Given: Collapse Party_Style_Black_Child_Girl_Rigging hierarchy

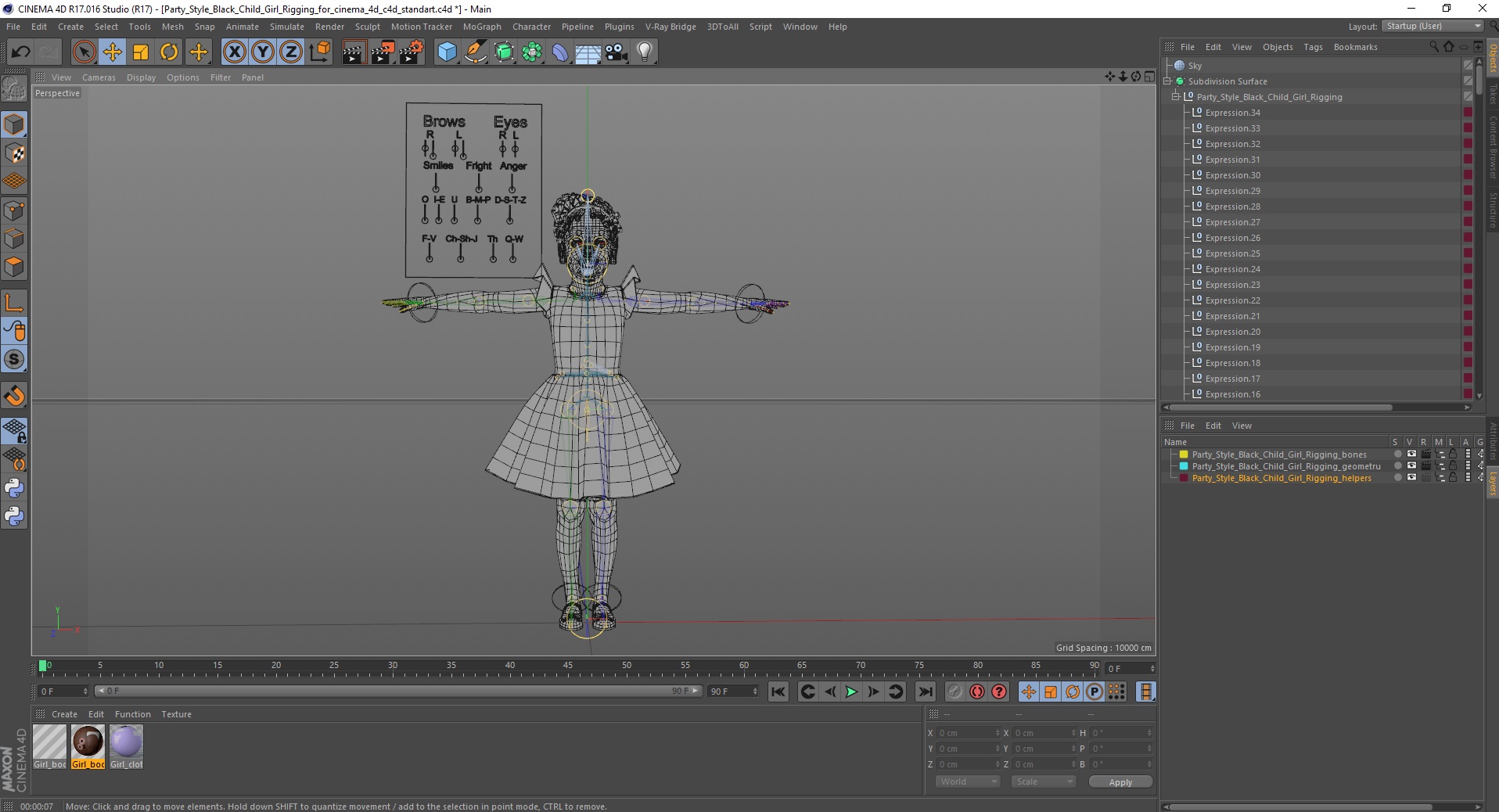Looking at the screenshot, I should (1175, 97).
